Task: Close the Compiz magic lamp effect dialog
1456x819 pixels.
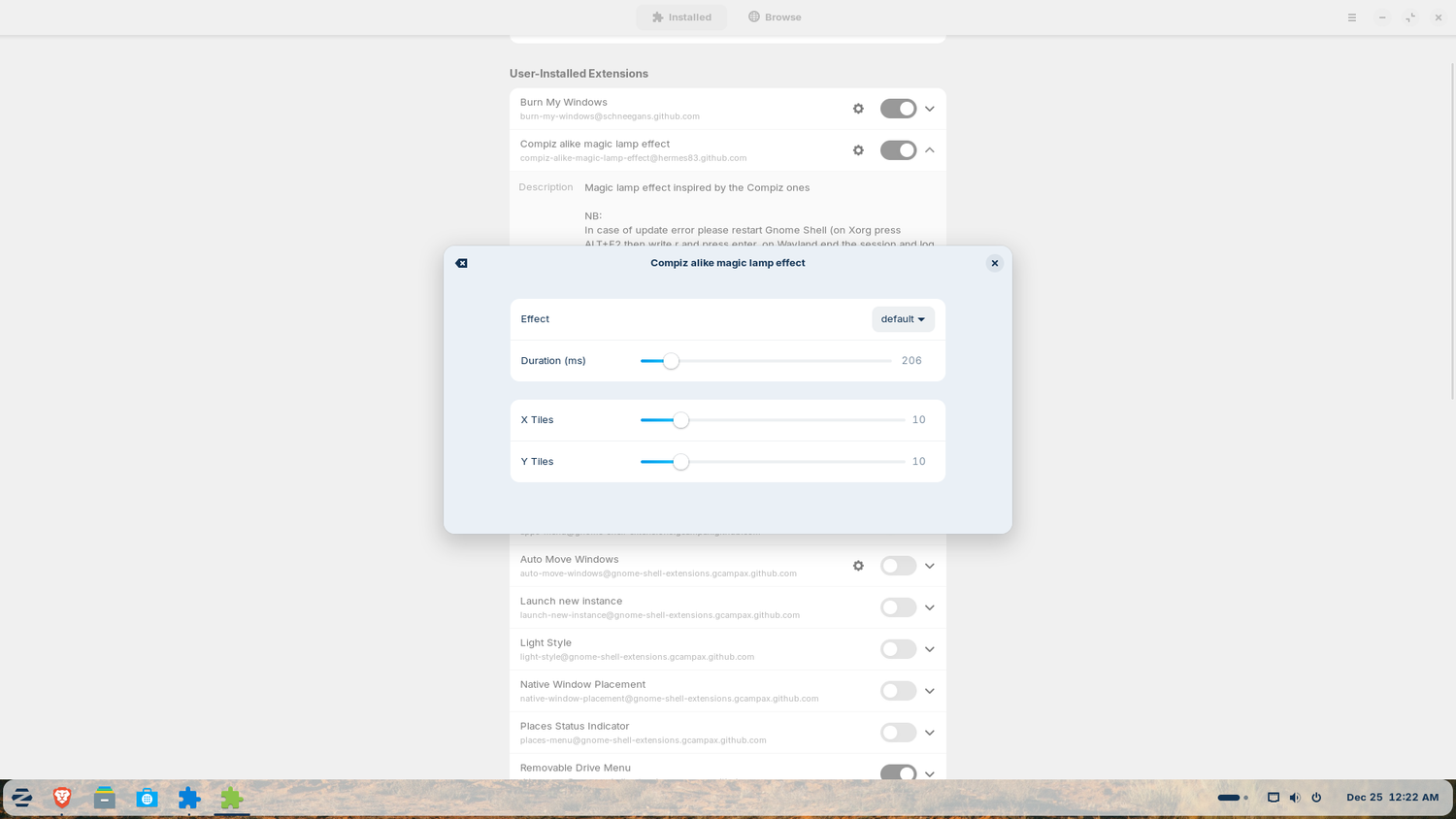Action: [x=995, y=263]
